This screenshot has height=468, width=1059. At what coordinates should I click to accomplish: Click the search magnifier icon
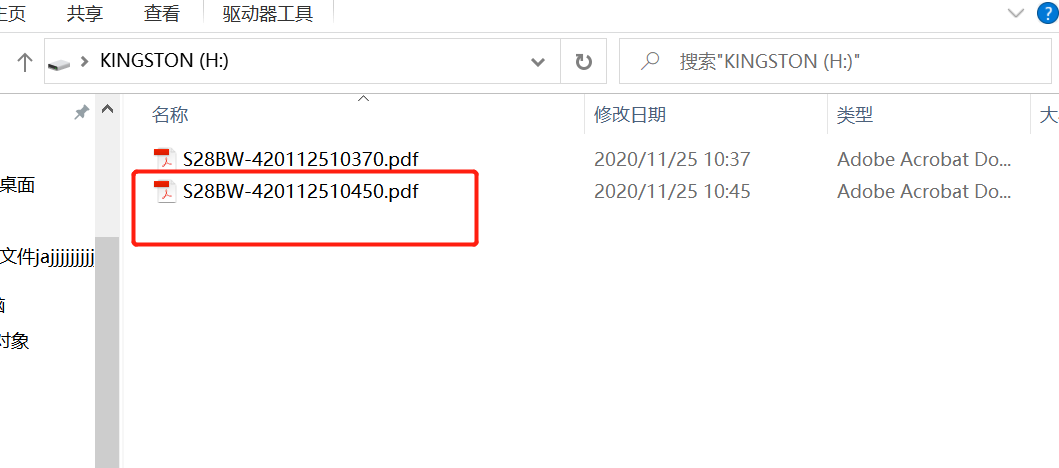pyautogui.click(x=650, y=61)
